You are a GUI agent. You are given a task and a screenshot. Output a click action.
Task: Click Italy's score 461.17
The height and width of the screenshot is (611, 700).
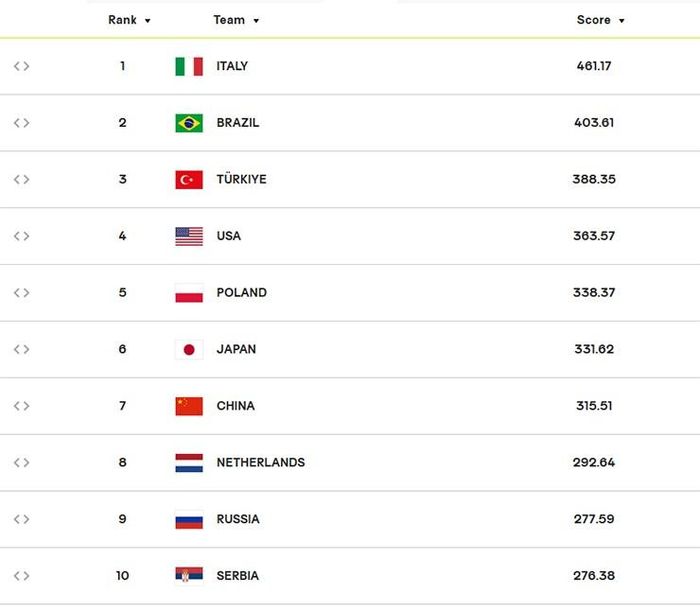pos(594,66)
